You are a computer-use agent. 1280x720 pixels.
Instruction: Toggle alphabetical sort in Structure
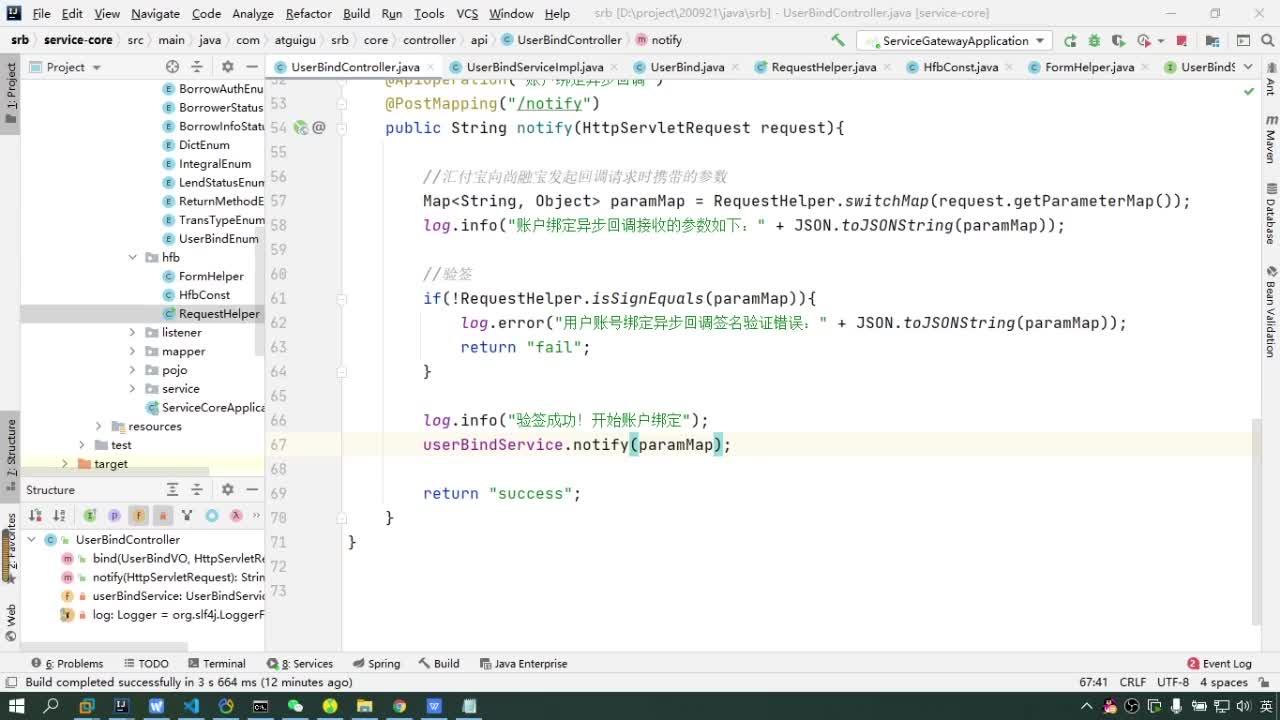coord(60,515)
